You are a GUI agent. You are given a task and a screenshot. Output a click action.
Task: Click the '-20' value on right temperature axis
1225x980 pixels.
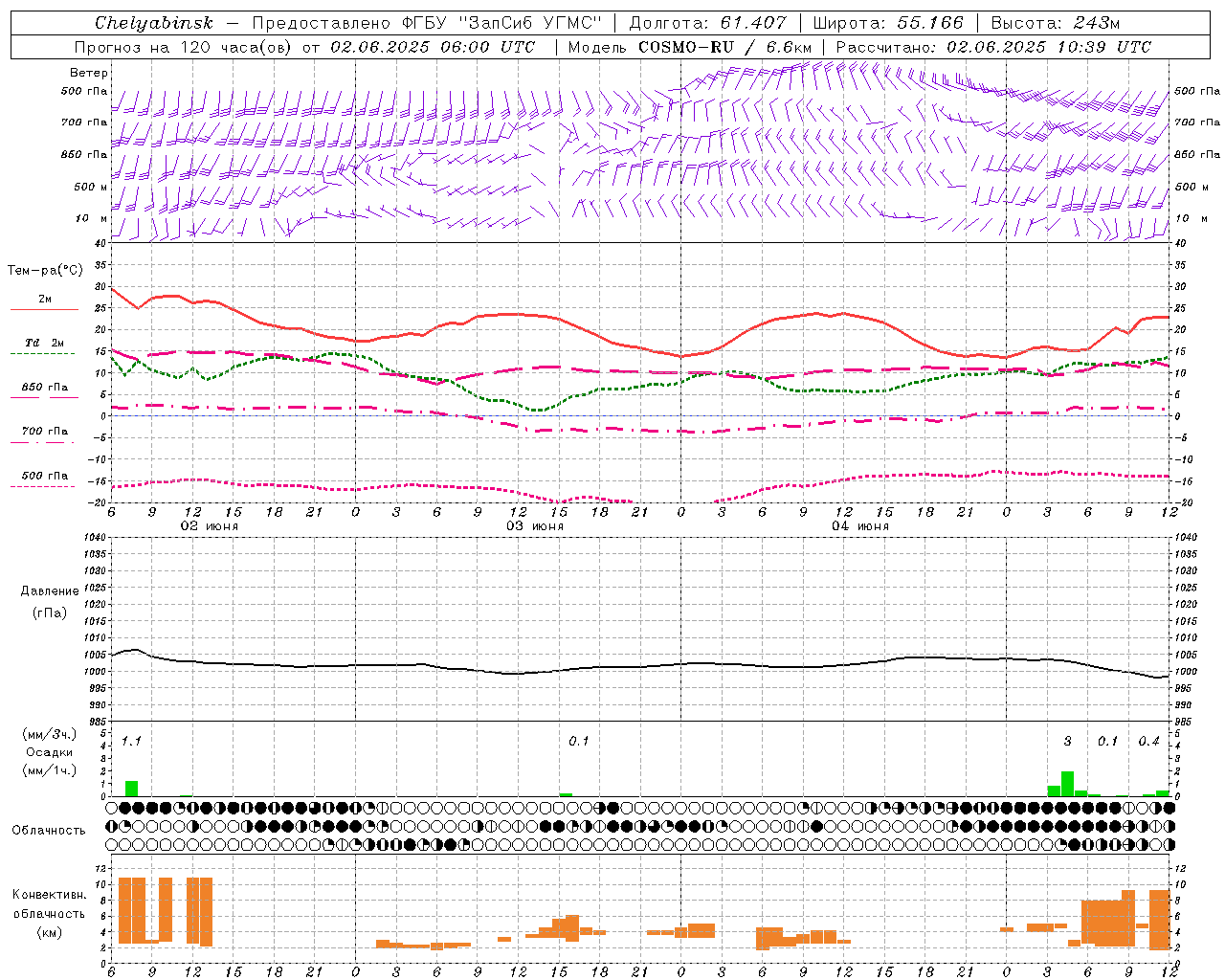coord(1183,502)
